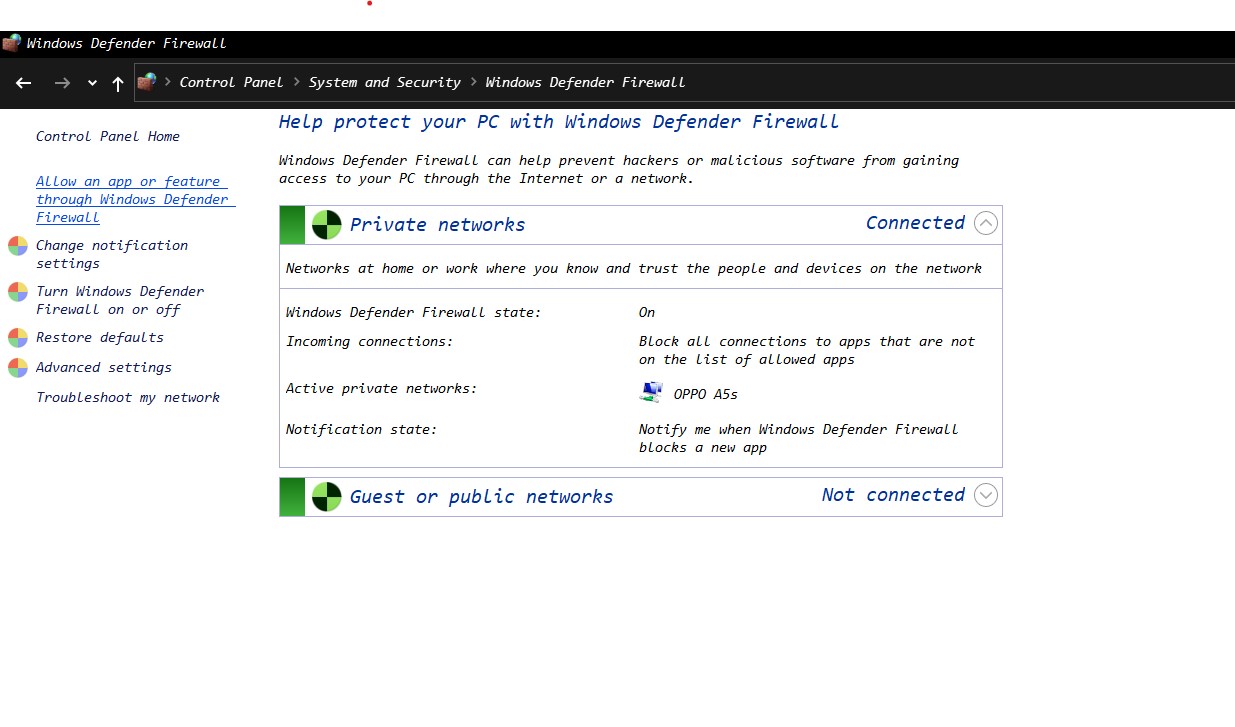Viewport: 1235px width, 727px height.
Task: Select Windows Defender Firewall breadcrumb
Action: pyautogui.click(x=585, y=82)
